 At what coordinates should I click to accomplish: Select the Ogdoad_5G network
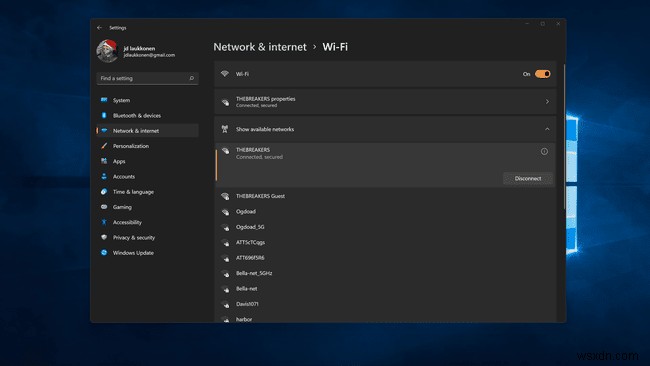coord(385,227)
